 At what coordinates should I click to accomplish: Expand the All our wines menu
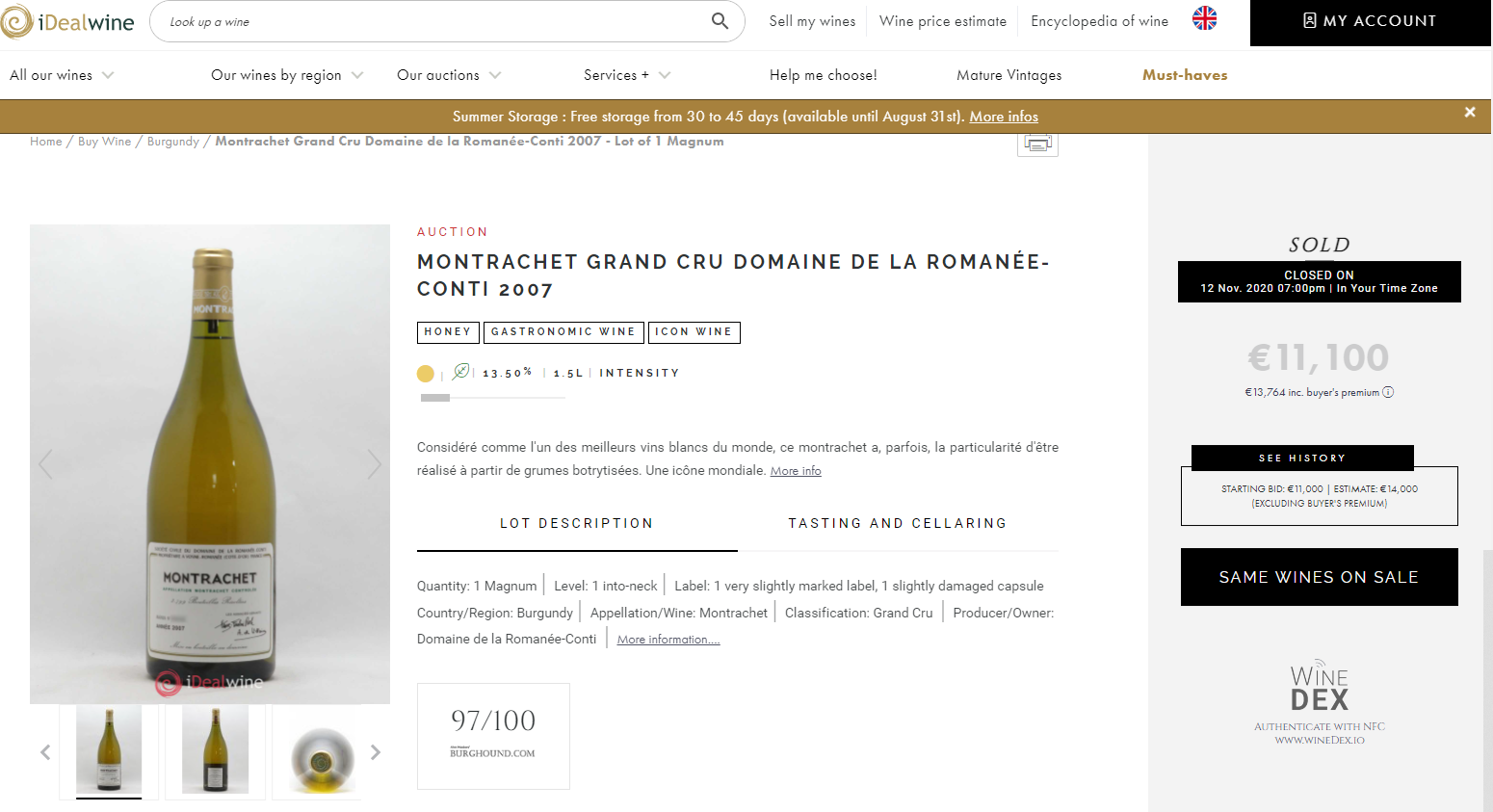(62, 75)
